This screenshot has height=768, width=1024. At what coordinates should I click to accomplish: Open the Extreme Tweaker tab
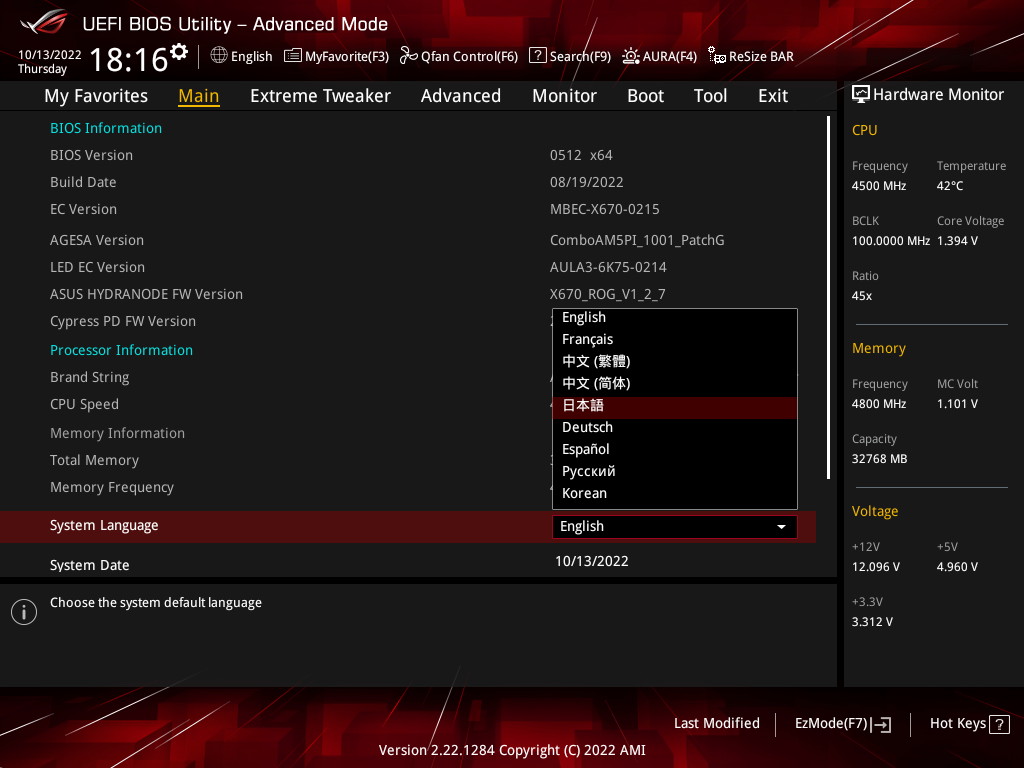click(x=320, y=95)
